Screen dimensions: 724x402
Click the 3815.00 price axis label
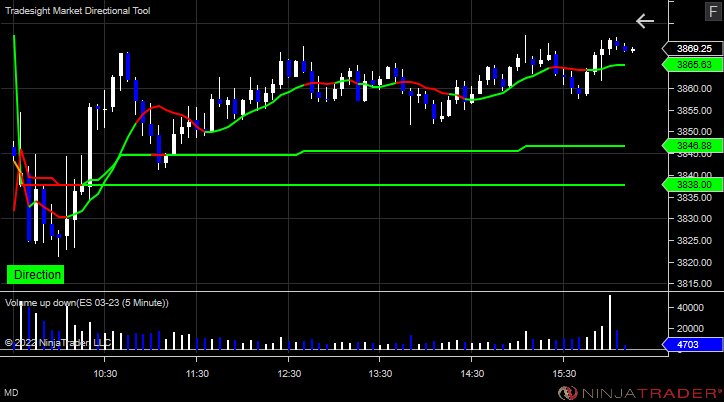coord(694,284)
